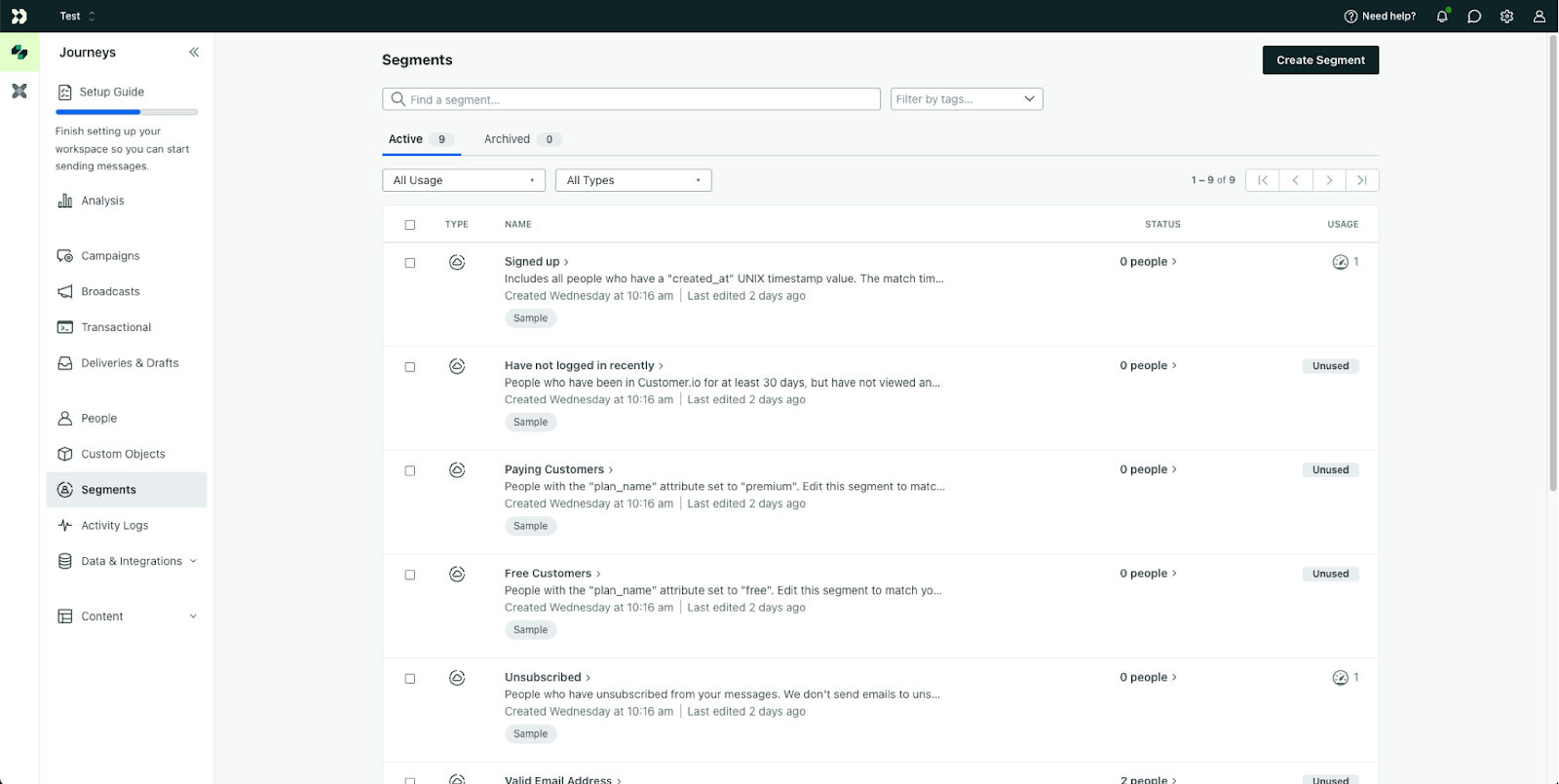
Task: Click the Transactional icon in sidebar
Action: pyautogui.click(x=65, y=327)
